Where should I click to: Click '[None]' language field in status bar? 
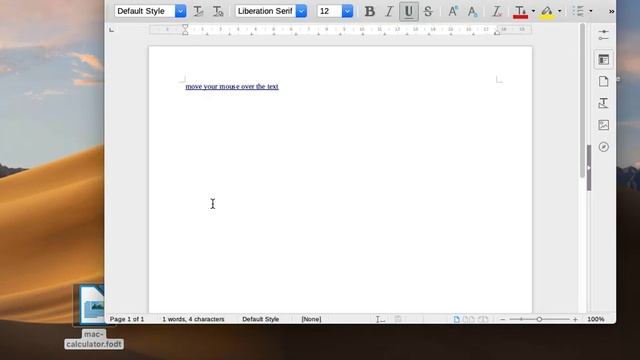(311, 319)
